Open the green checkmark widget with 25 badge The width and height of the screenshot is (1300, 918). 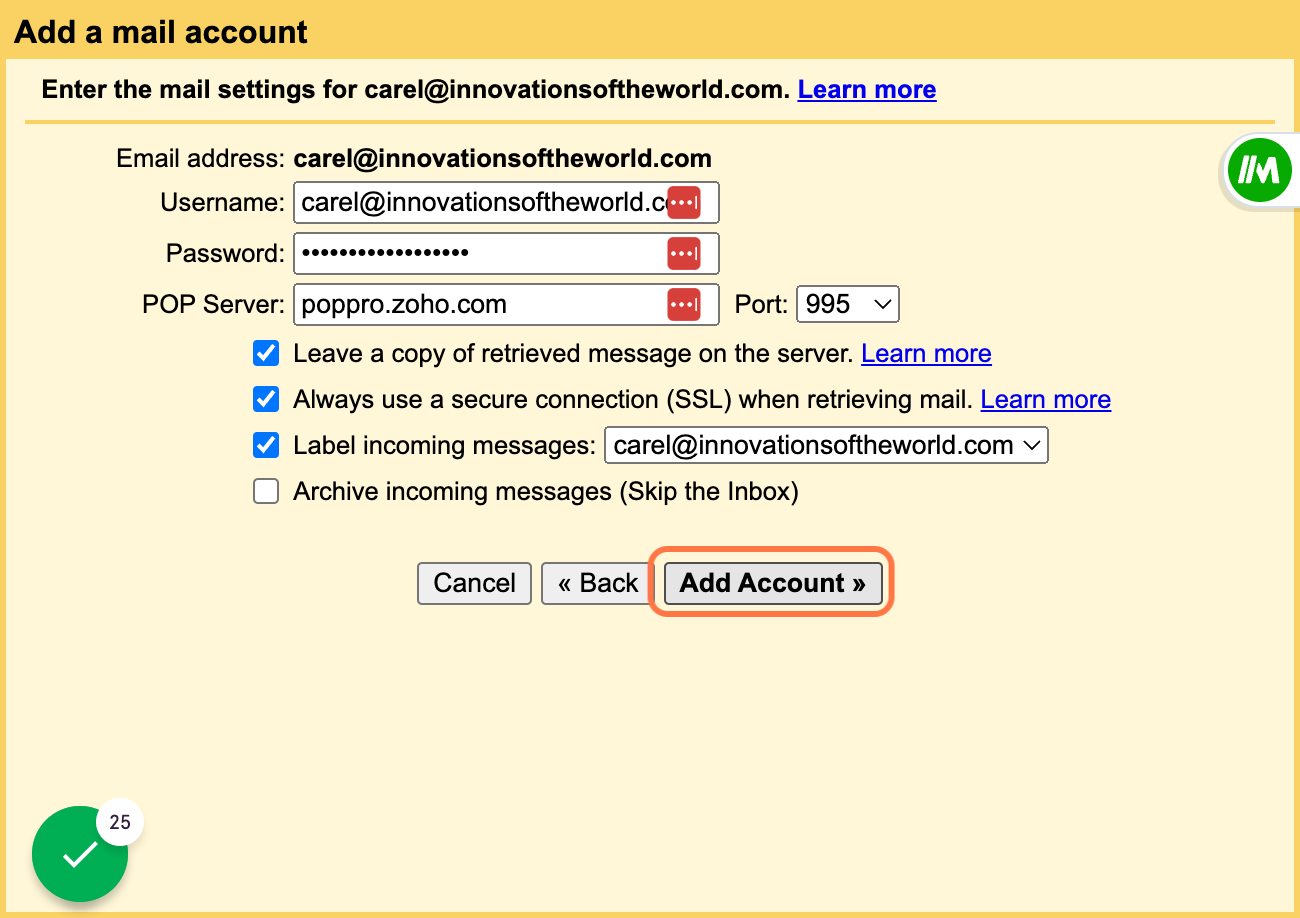click(80, 853)
